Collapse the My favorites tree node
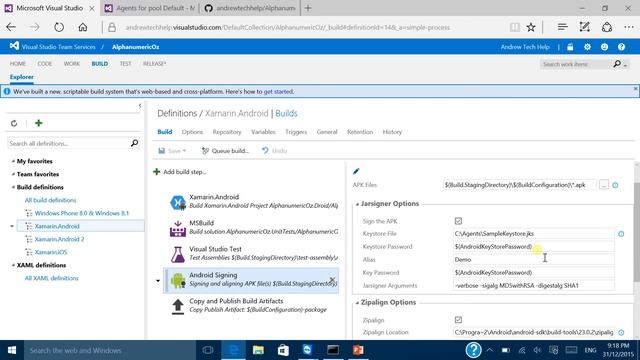Screen dimensions: 640x360 point(13,161)
